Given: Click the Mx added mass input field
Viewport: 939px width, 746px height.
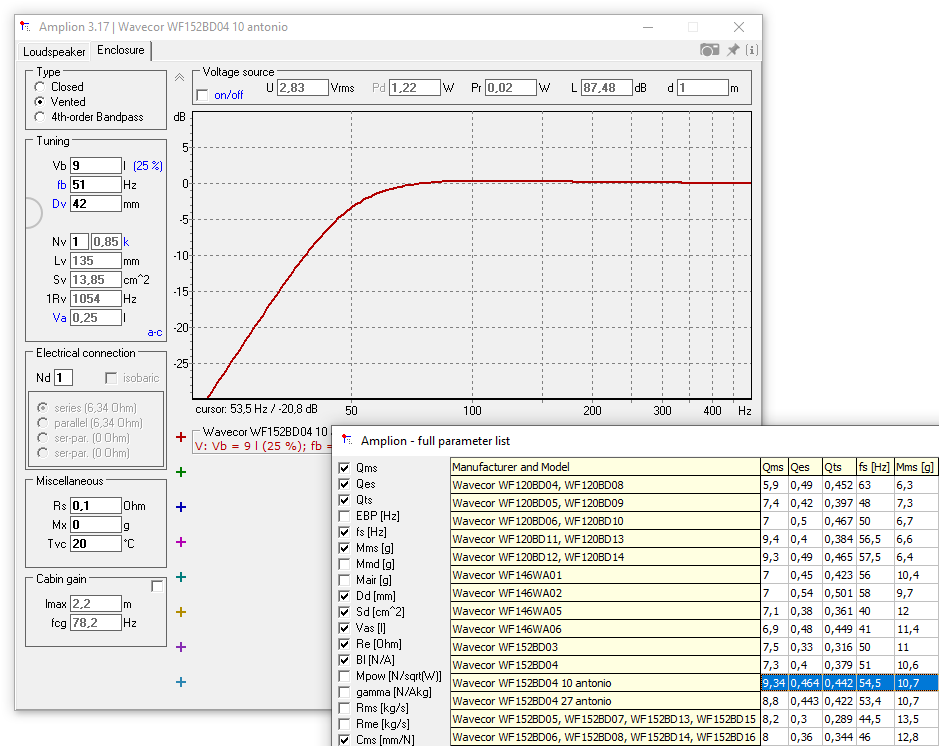Looking at the screenshot, I should point(96,525).
